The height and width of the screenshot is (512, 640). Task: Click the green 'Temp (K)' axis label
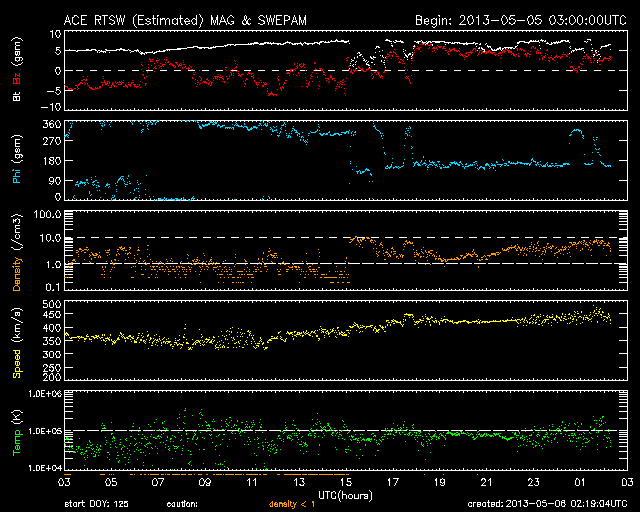pos(17,433)
